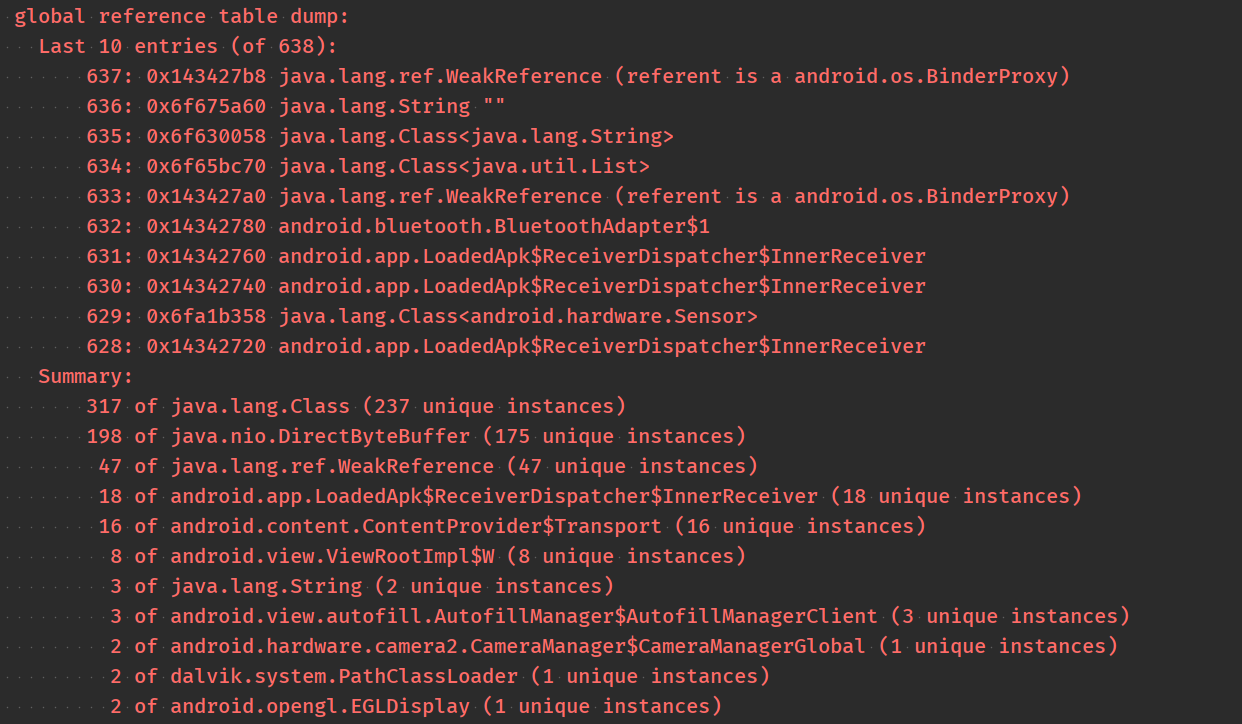Click "47 of java.lang.ref.WeakReference" summary line

click(x=428, y=466)
